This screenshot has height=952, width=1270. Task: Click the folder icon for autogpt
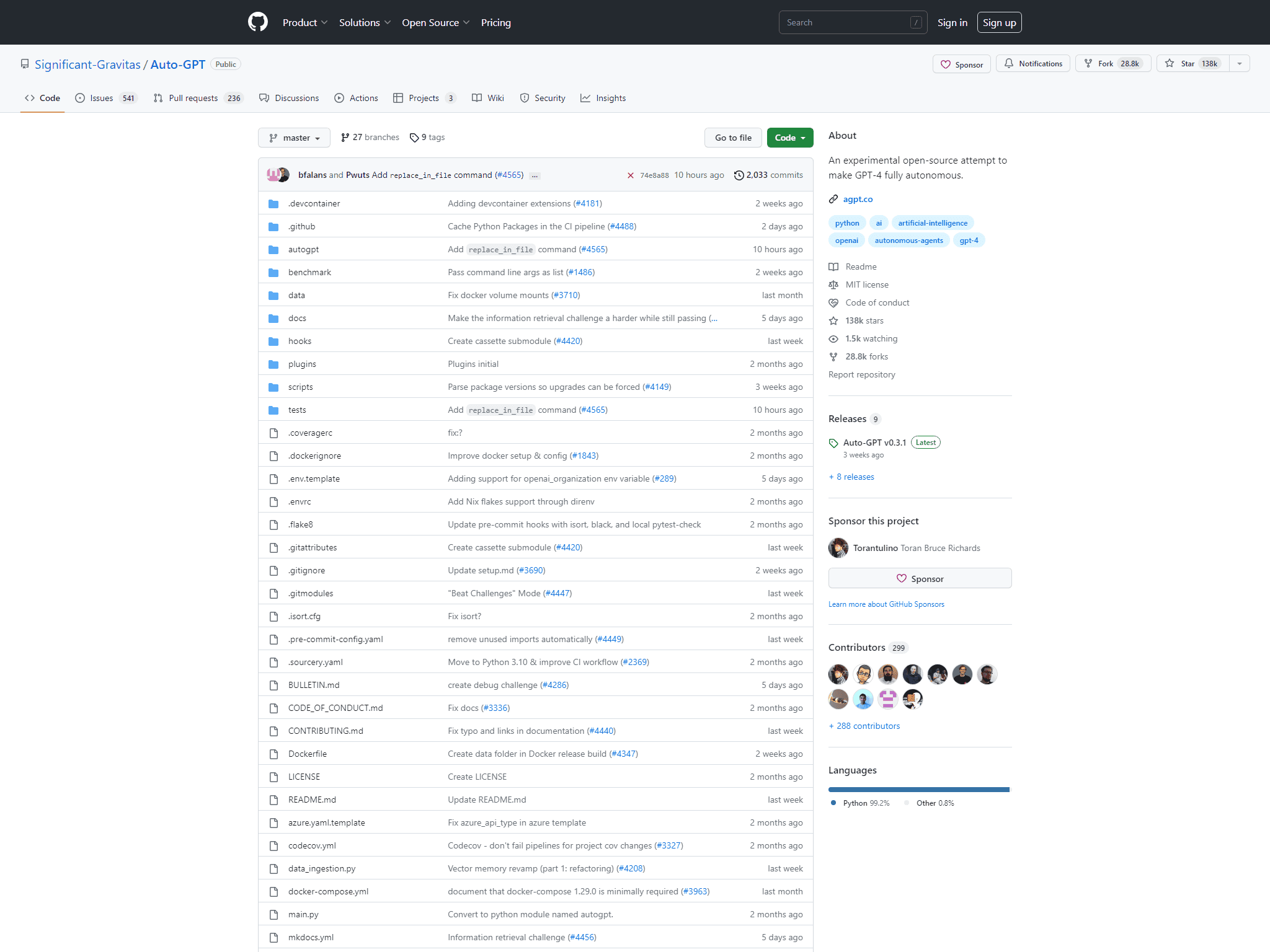tap(273, 249)
